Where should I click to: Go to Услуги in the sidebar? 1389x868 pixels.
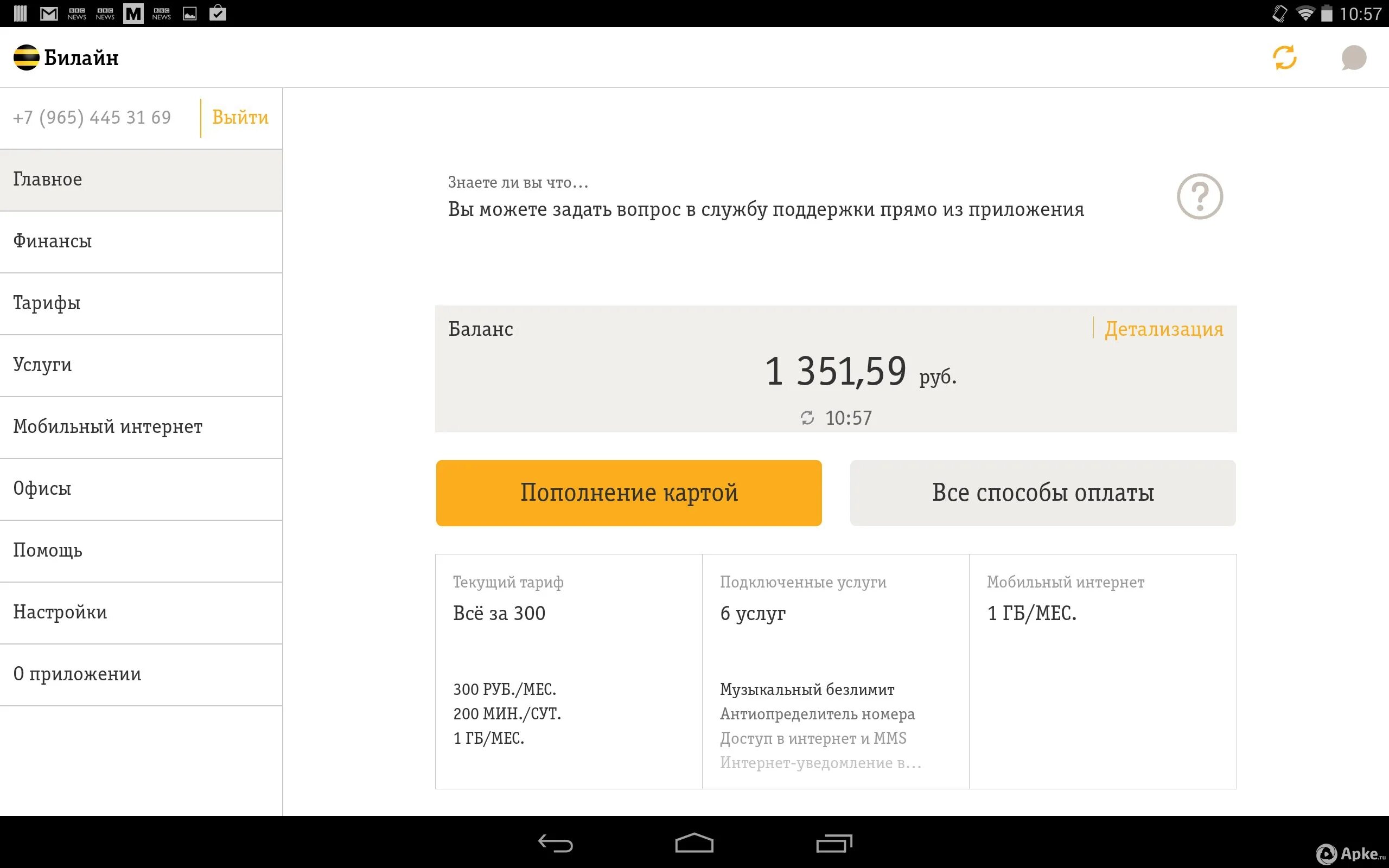[x=141, y=366]
